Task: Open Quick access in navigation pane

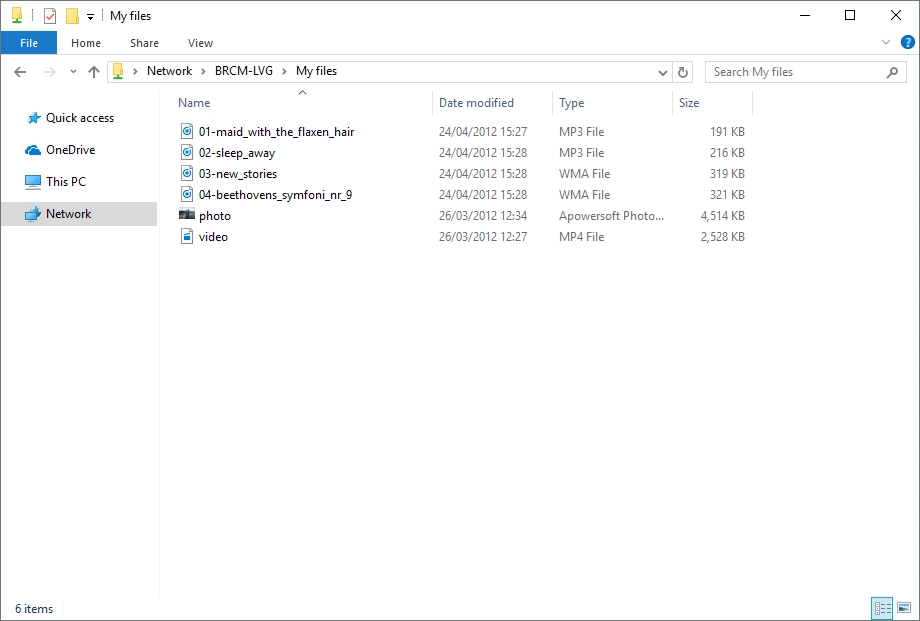Action: (80, 118)
